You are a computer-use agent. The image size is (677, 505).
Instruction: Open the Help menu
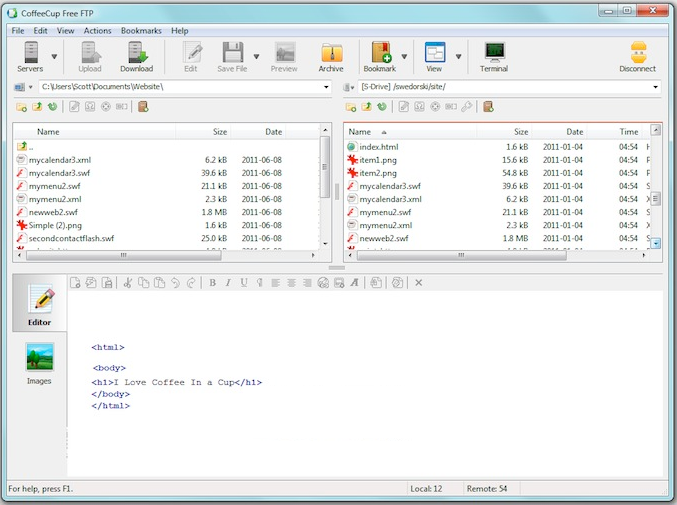(180, 31)
